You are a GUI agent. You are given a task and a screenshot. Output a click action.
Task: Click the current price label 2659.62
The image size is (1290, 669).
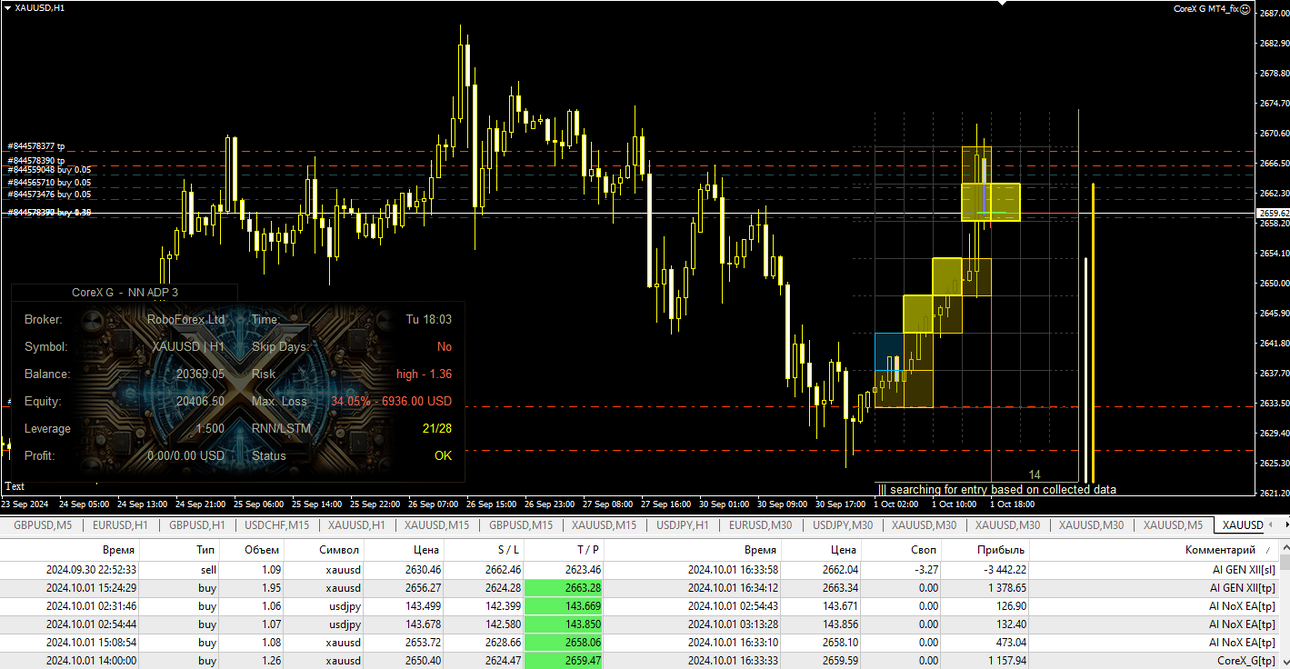tap(1271, 212)
